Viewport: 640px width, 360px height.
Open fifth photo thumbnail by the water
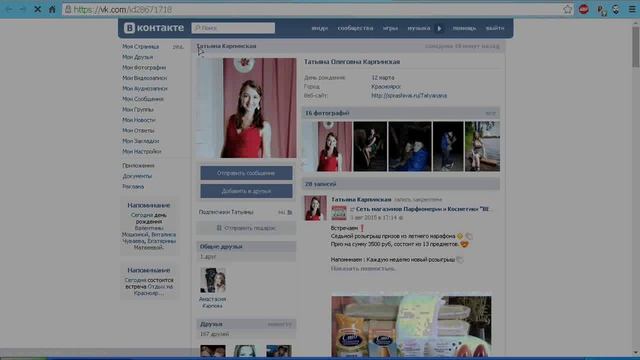[482, 146]
